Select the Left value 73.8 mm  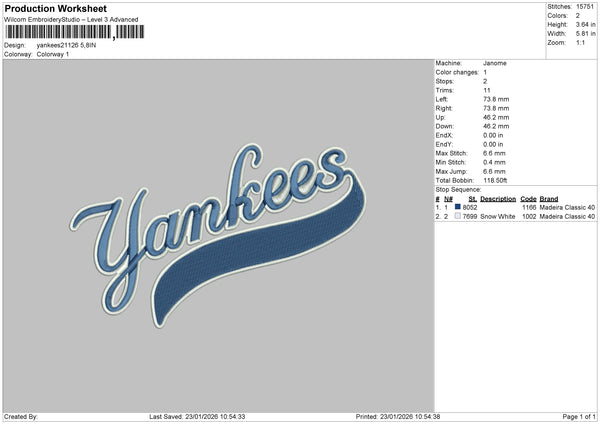[496, 99]
